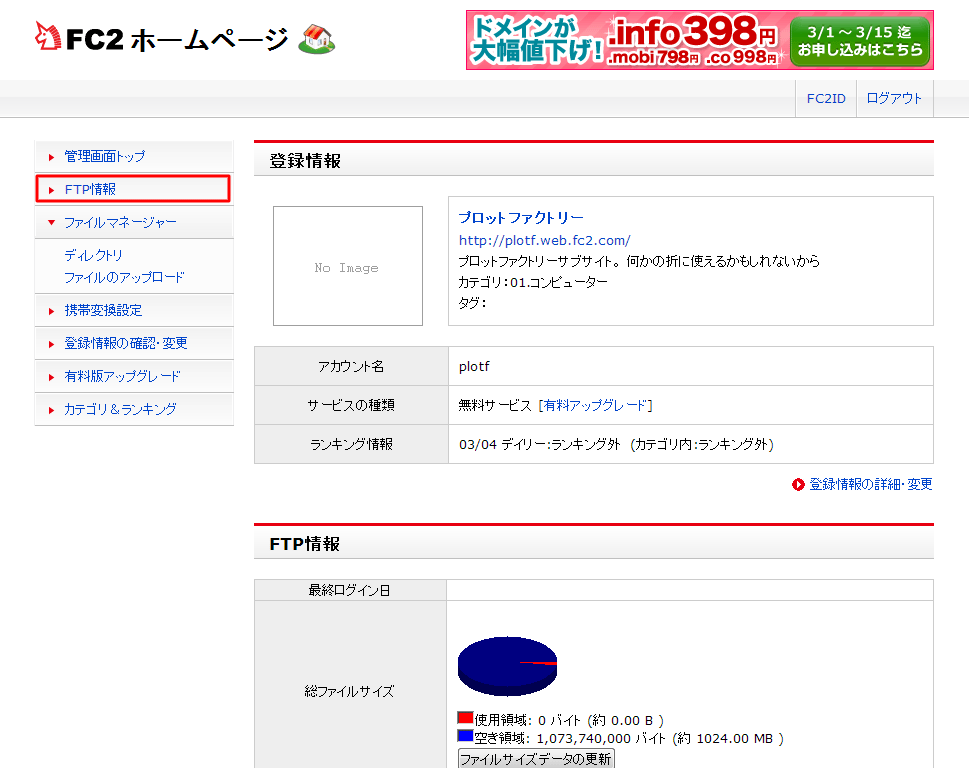Click the red circle arrow icon near 登録情報の詳細・変更

(x=798, y=485)
